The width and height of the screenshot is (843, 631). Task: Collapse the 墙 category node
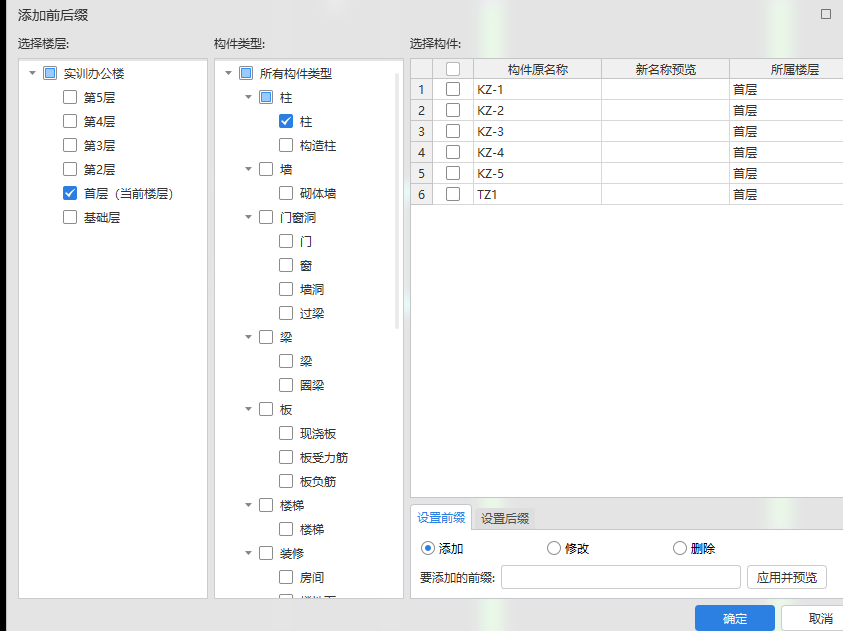point(248,169)
